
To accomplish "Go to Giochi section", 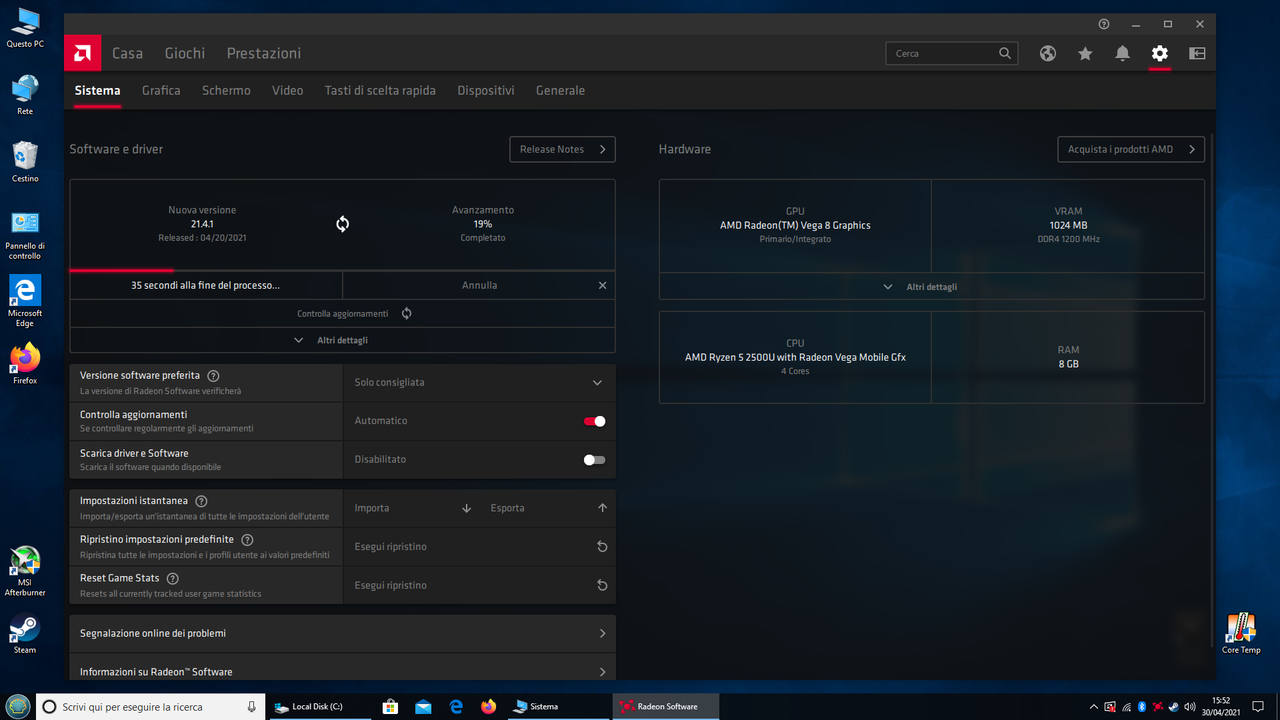I will [x=185, y=53].
